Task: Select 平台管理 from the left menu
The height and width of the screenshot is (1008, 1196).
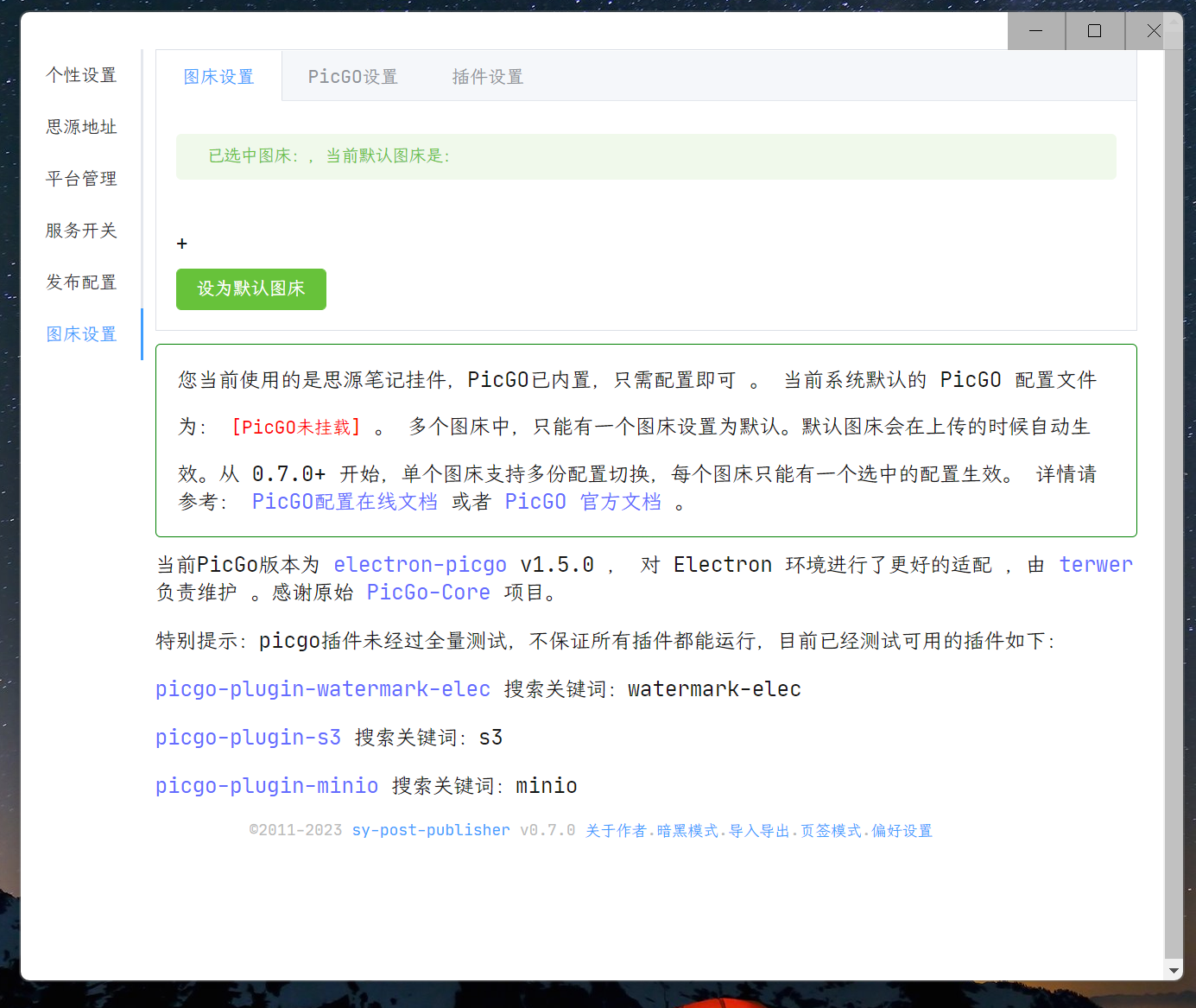Action: click(x=81, y=179)
